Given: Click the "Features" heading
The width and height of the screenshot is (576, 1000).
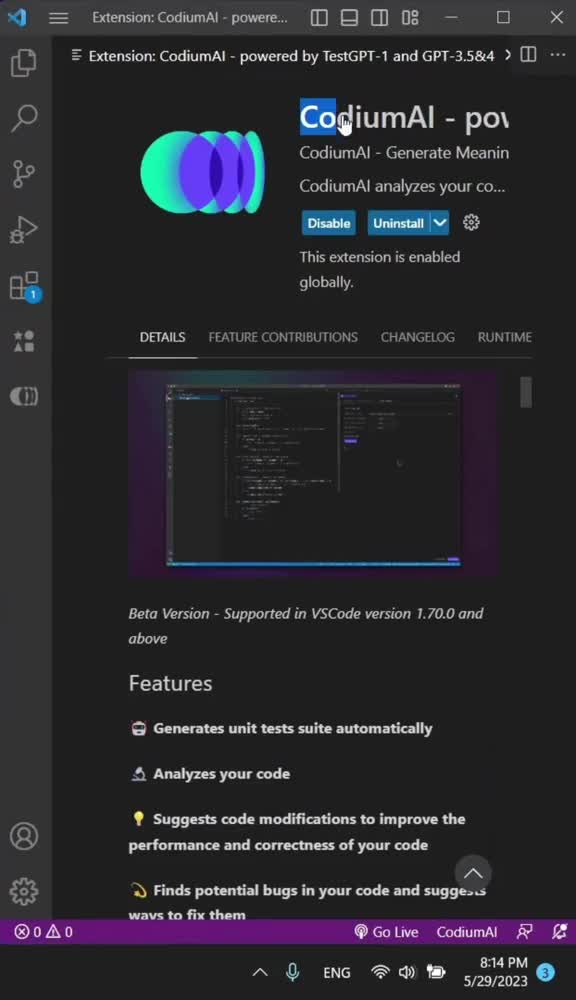Looking at the screenshot, I should (x=170, y=684).
